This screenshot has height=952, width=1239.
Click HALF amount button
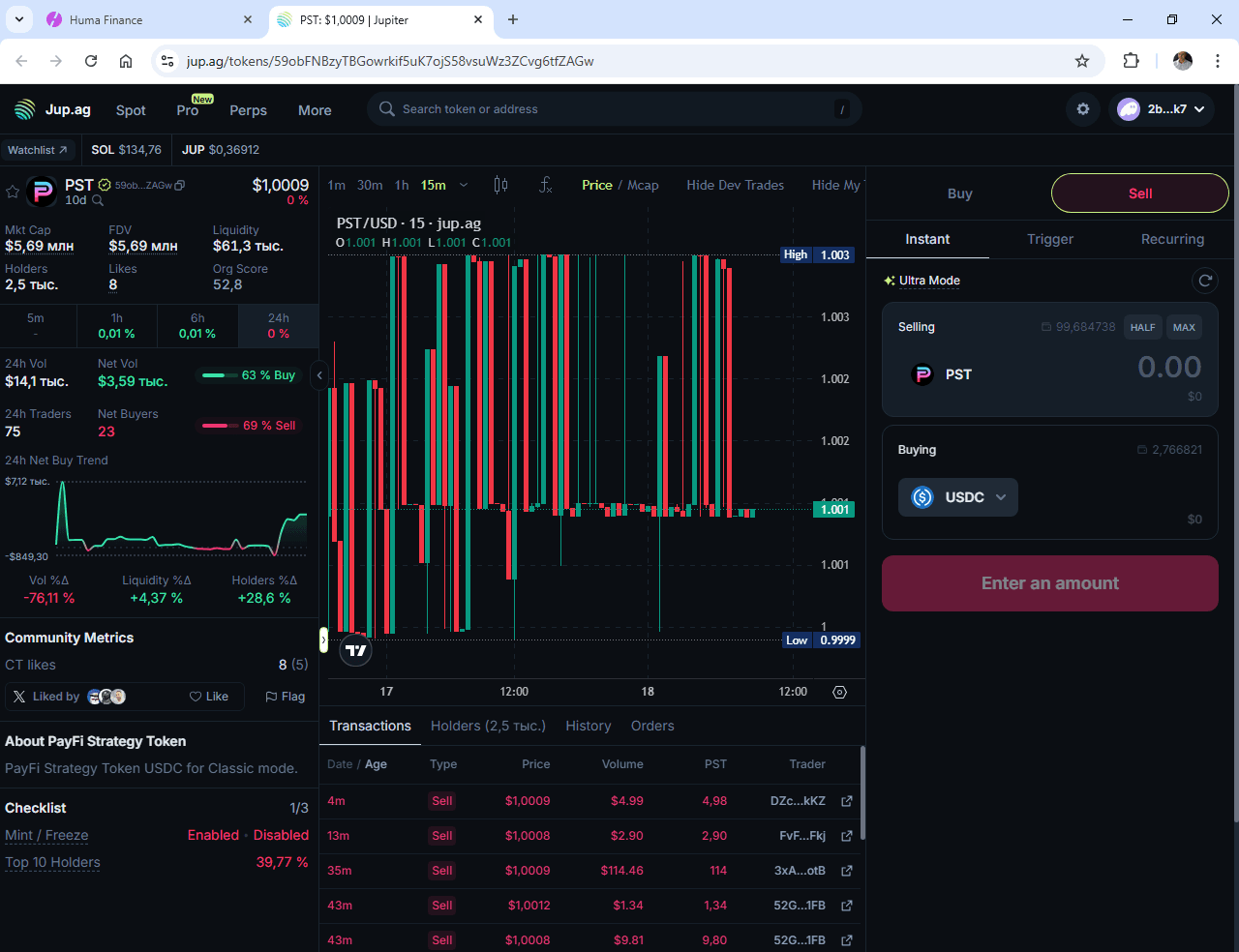(x=1143, y=327)
